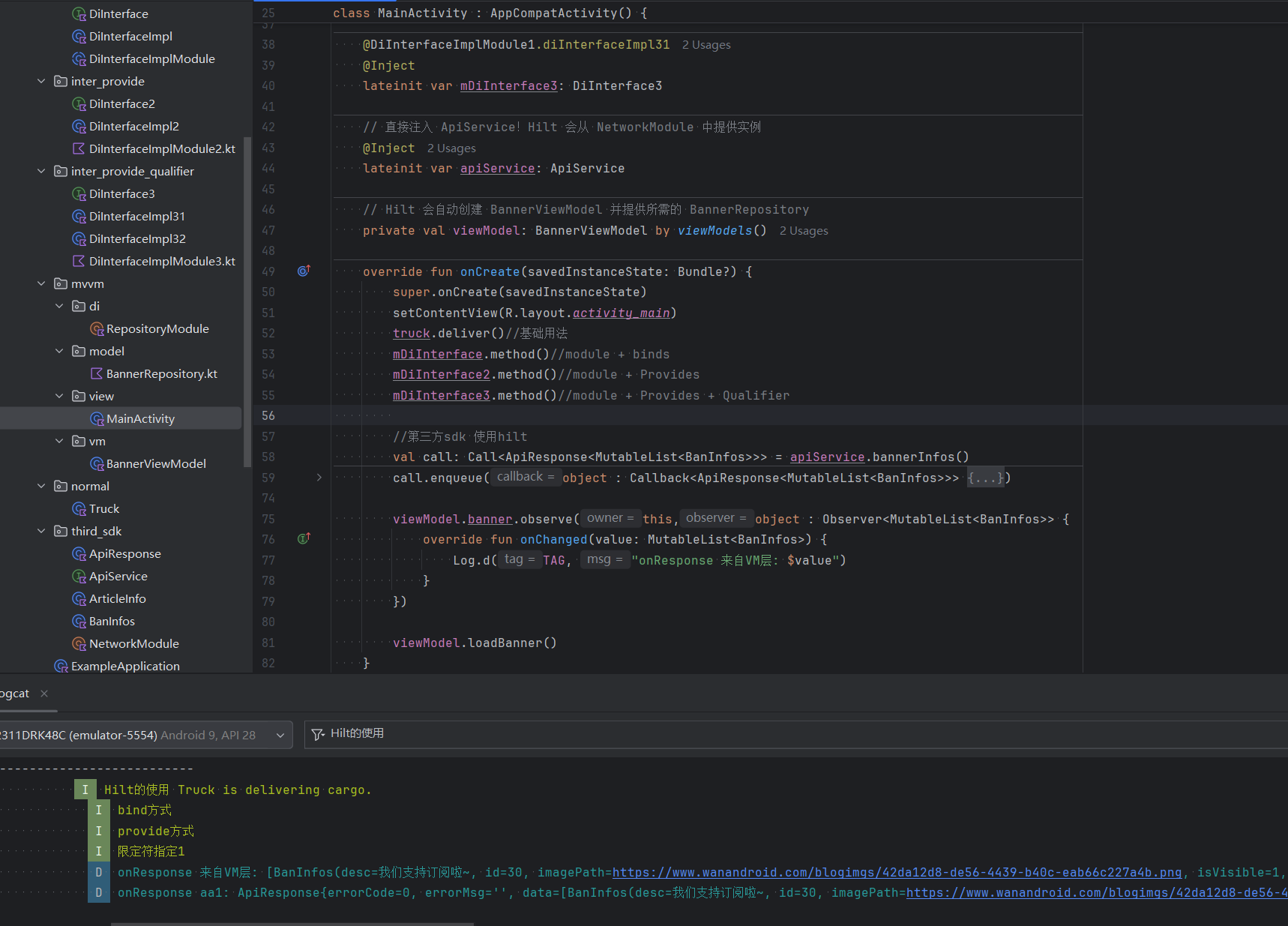This screenshot has height=926, width=1288.
Task: Expand folded callback code block on line 59
Action: pyautogui.click(x=319, y=478)
